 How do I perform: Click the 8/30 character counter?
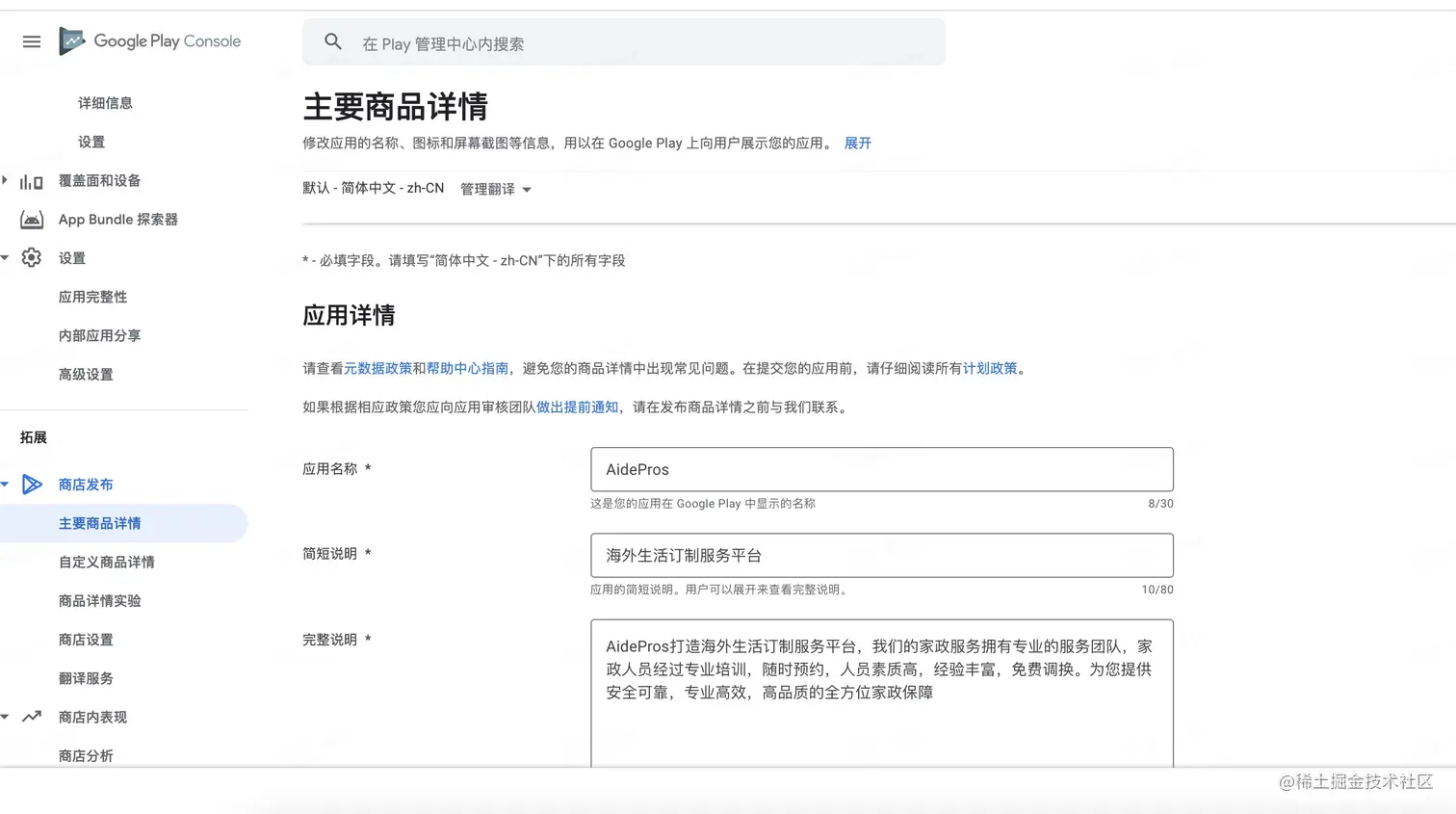pos(1160,504)
